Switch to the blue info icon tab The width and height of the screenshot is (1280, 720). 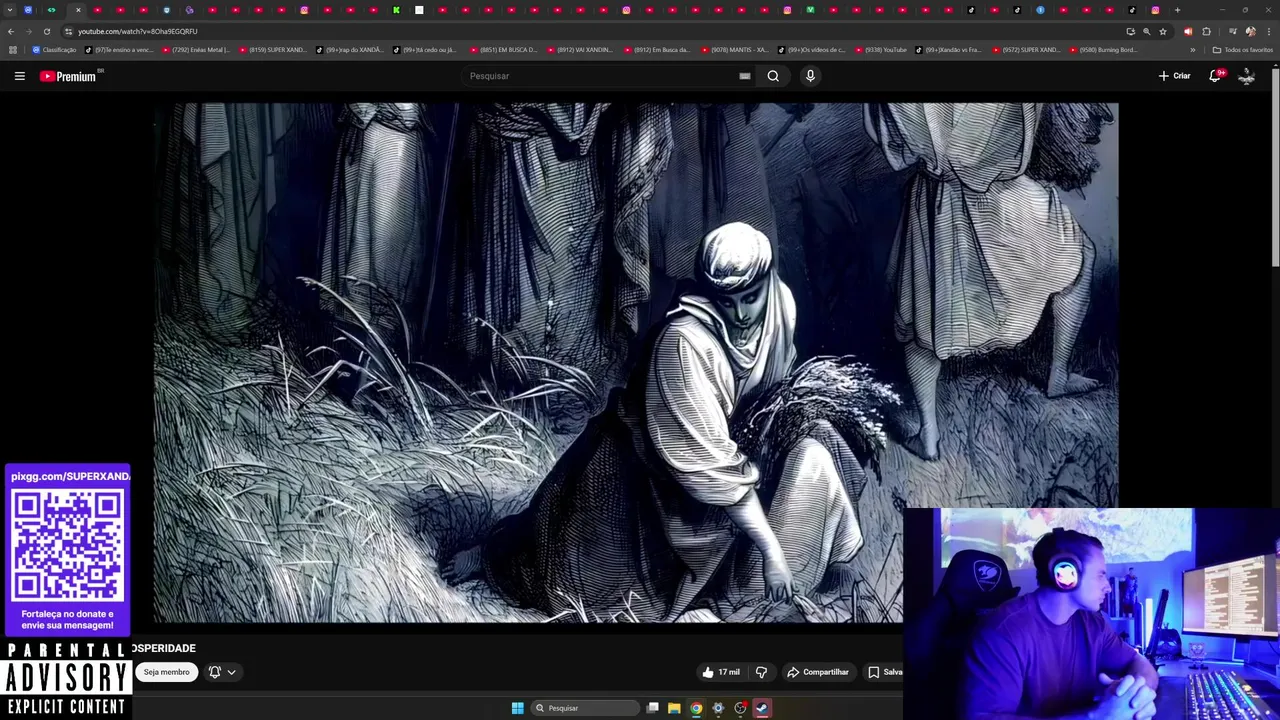pos(1040,10)
